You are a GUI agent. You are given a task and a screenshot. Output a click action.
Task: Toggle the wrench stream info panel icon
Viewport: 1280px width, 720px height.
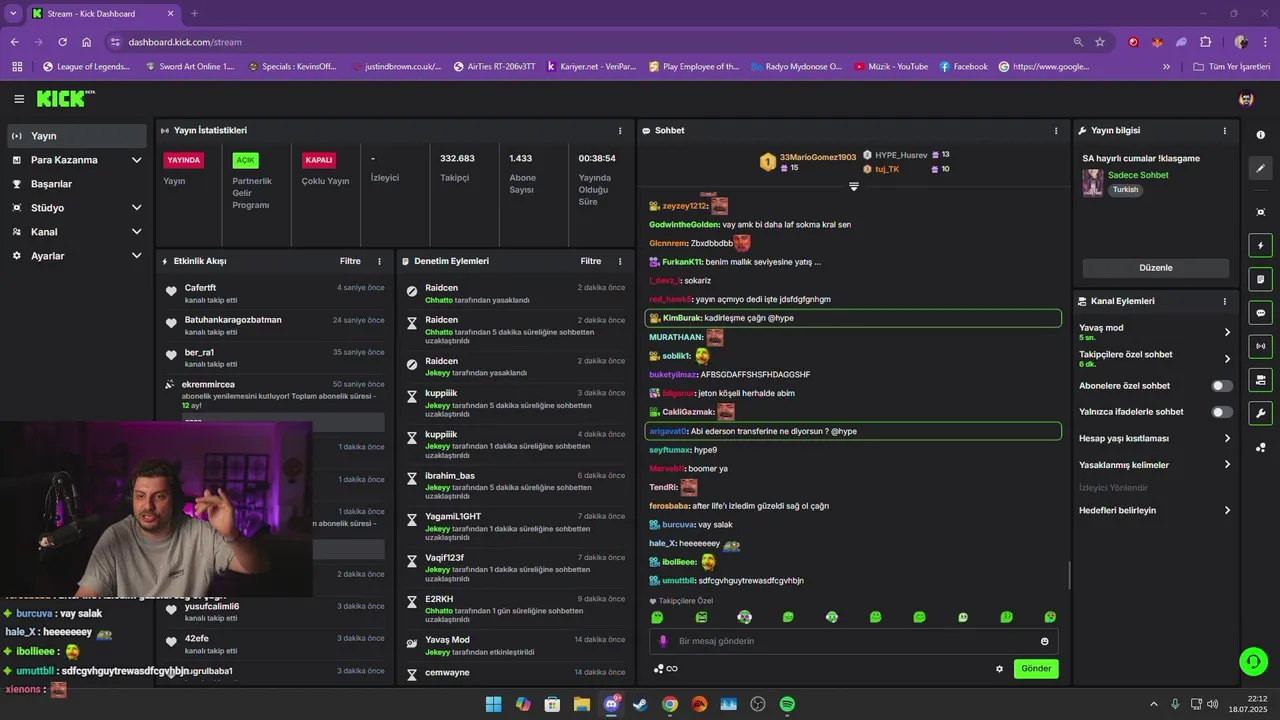coord(1260,413)
